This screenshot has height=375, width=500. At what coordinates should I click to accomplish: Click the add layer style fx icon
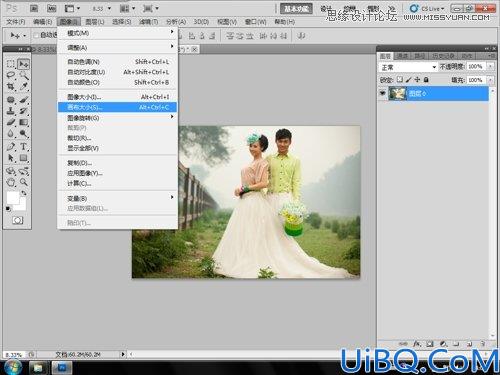pyautogui.click(x=417, y=343)
